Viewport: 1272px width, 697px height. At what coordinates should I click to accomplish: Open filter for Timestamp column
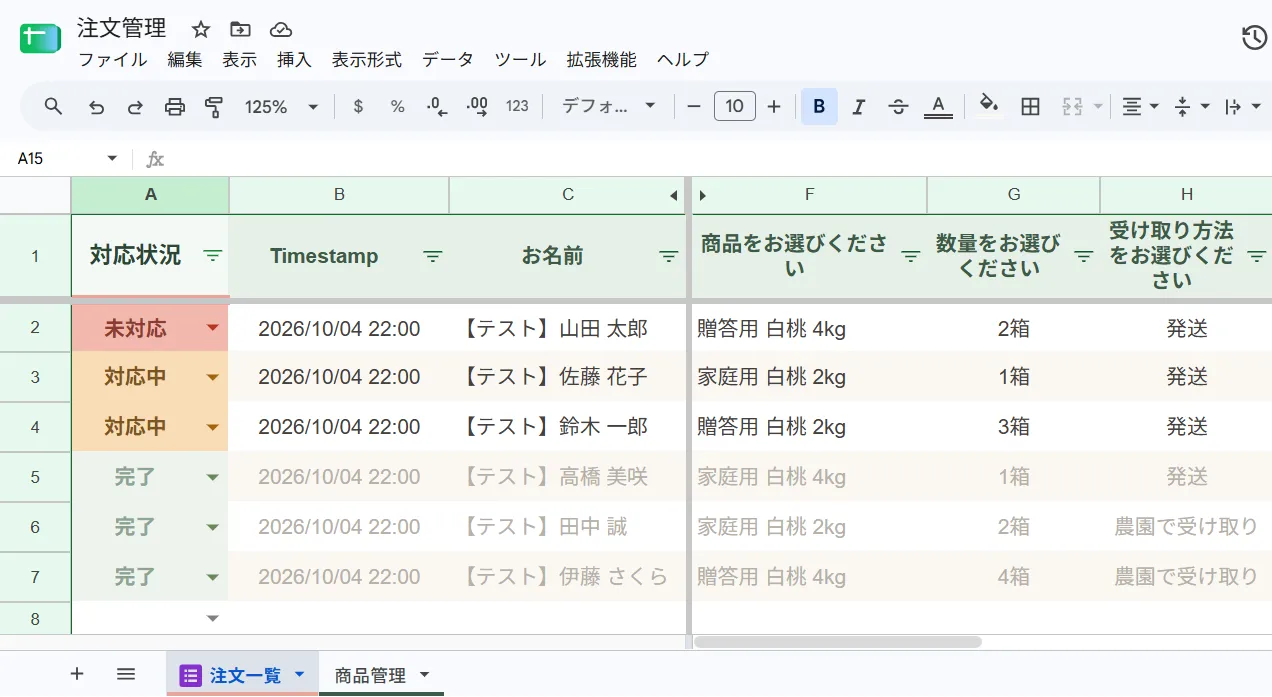pos(432,256)
